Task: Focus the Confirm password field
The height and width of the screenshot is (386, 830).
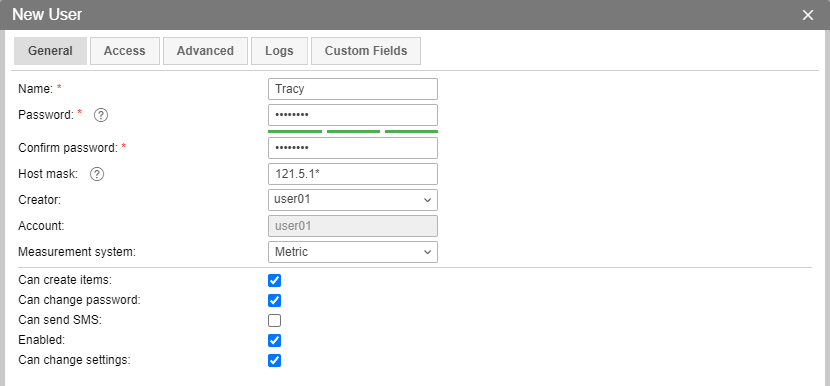Action: point(353,148)
